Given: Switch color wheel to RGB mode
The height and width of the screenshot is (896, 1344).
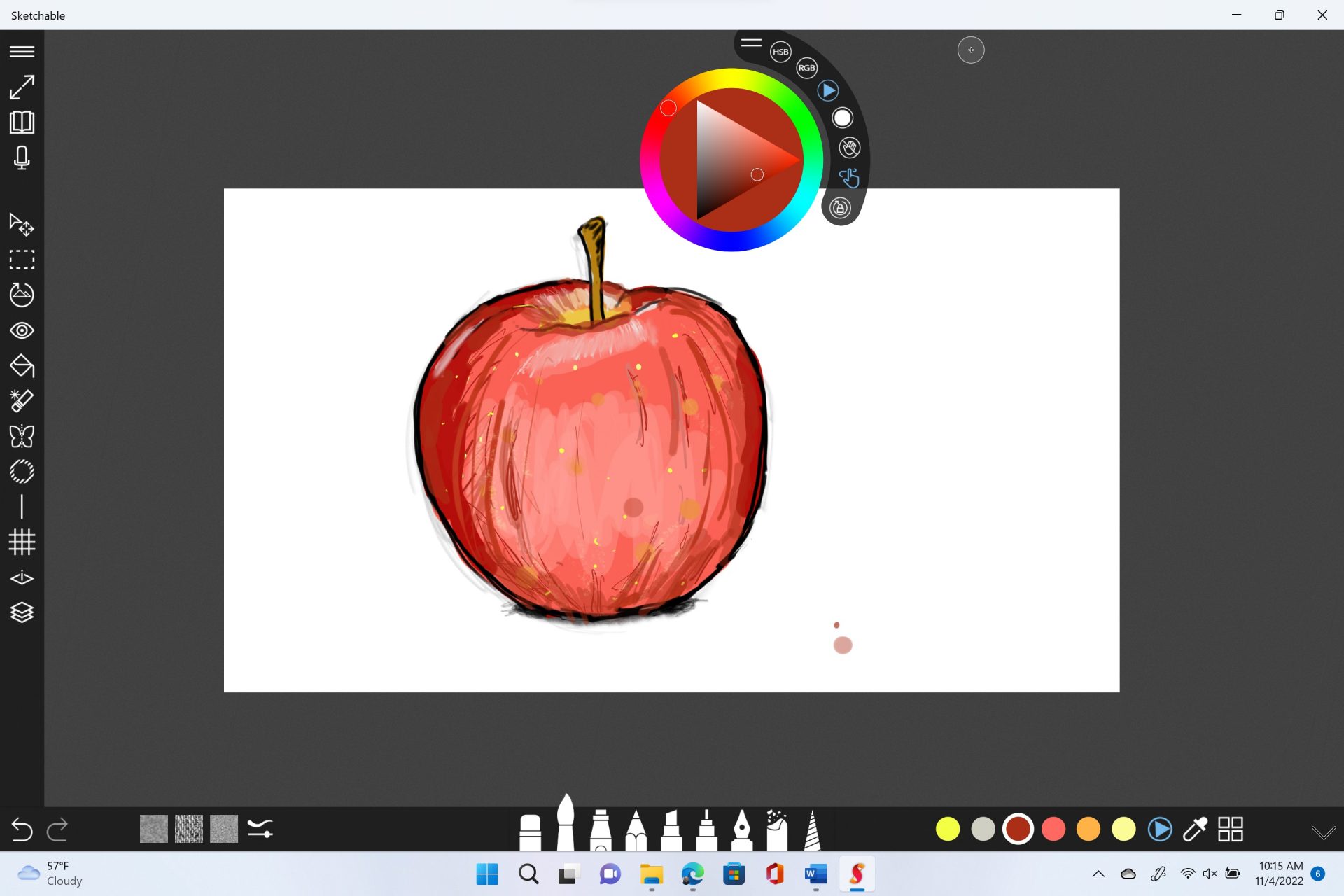Looking at the screenshot, I should [x=806, y=68].
